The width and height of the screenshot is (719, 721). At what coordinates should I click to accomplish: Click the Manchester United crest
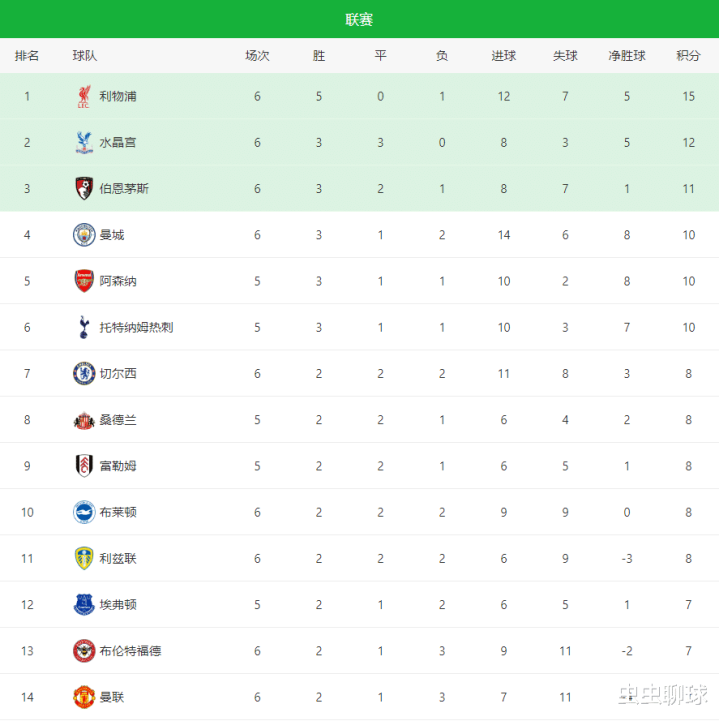coord(84,697)
